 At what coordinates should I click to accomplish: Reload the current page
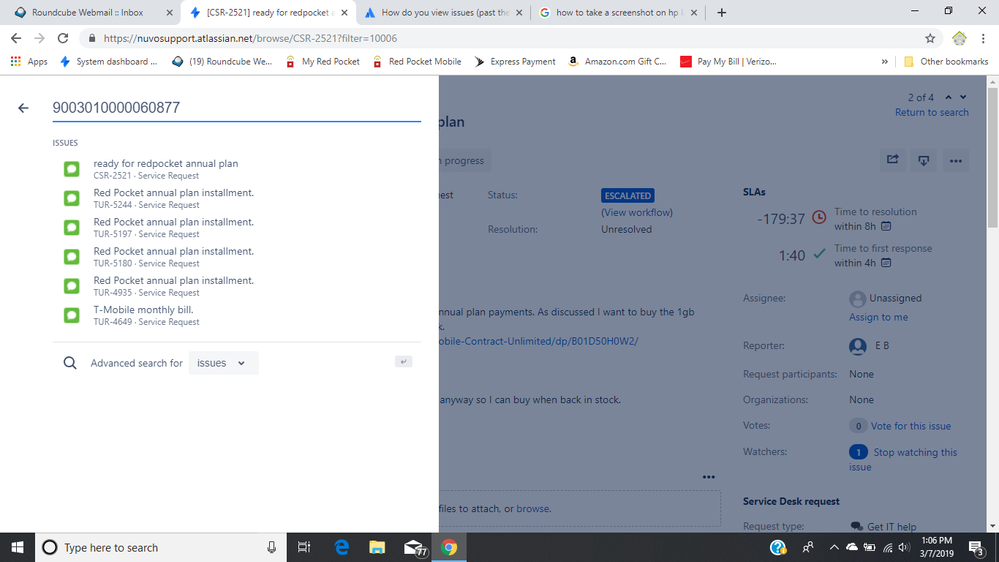coord(62,38)
